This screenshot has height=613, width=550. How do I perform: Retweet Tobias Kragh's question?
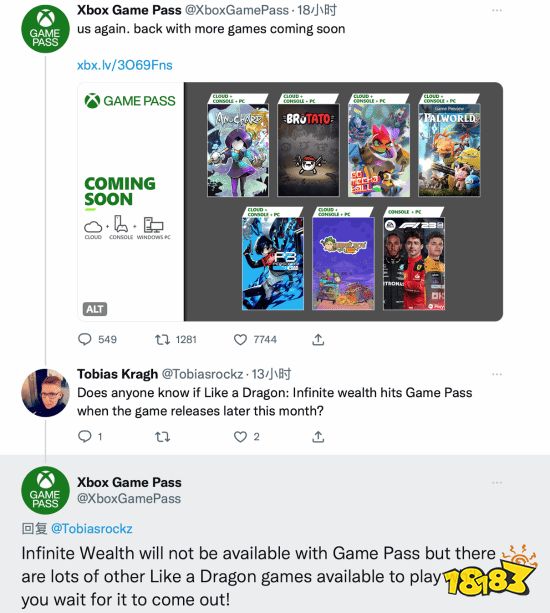[162, 436]
